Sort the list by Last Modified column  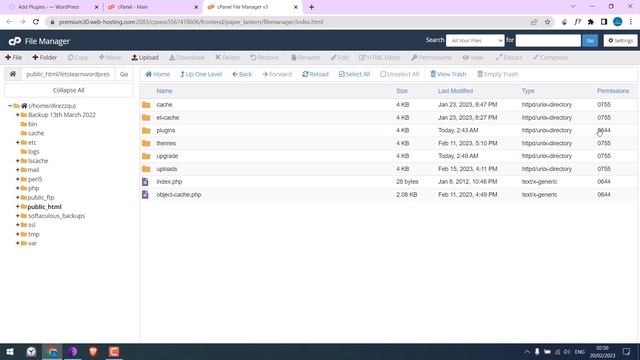click(455, 91)
